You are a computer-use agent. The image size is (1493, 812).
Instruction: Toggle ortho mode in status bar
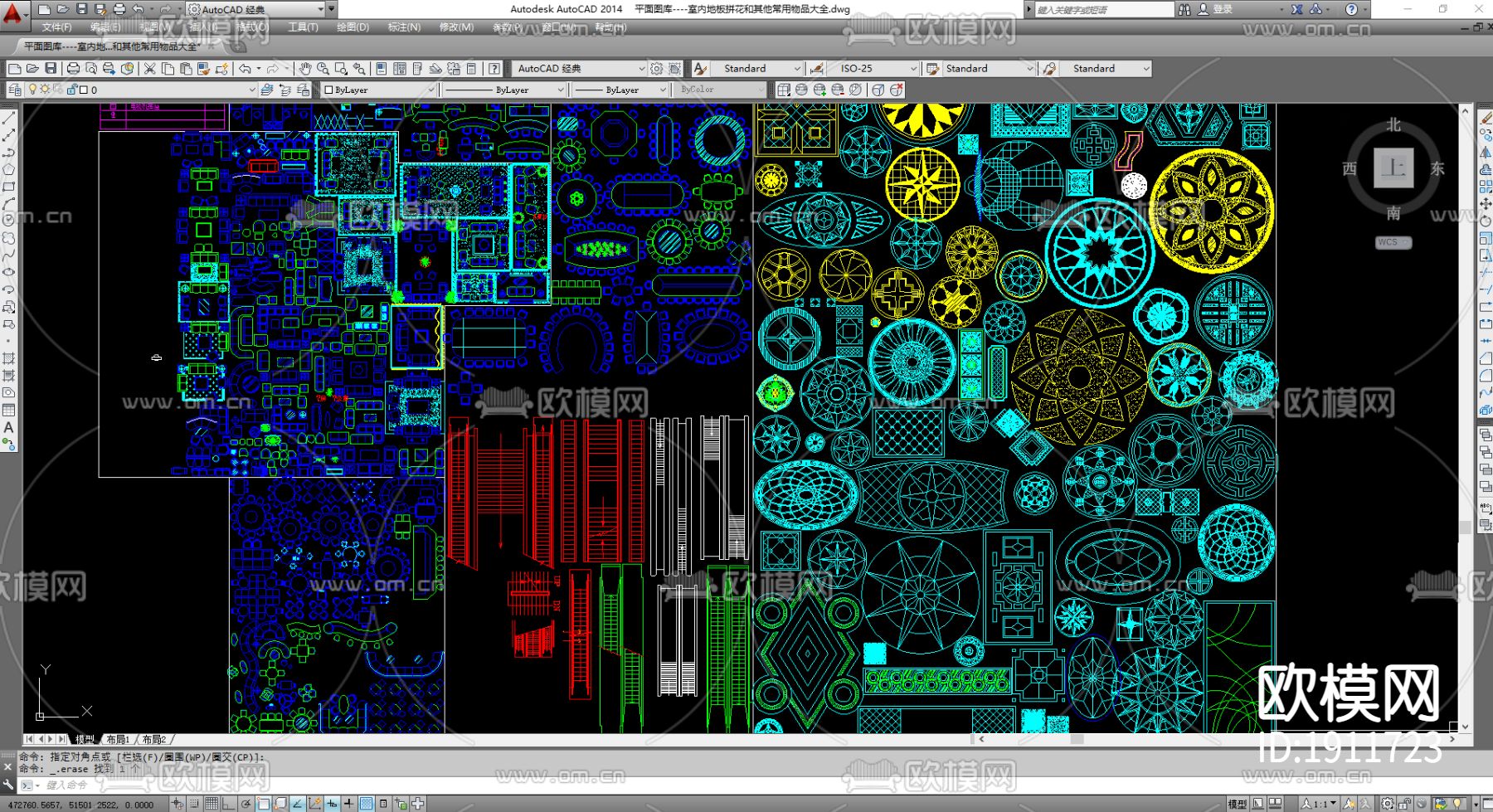click(x=229, y=804)
